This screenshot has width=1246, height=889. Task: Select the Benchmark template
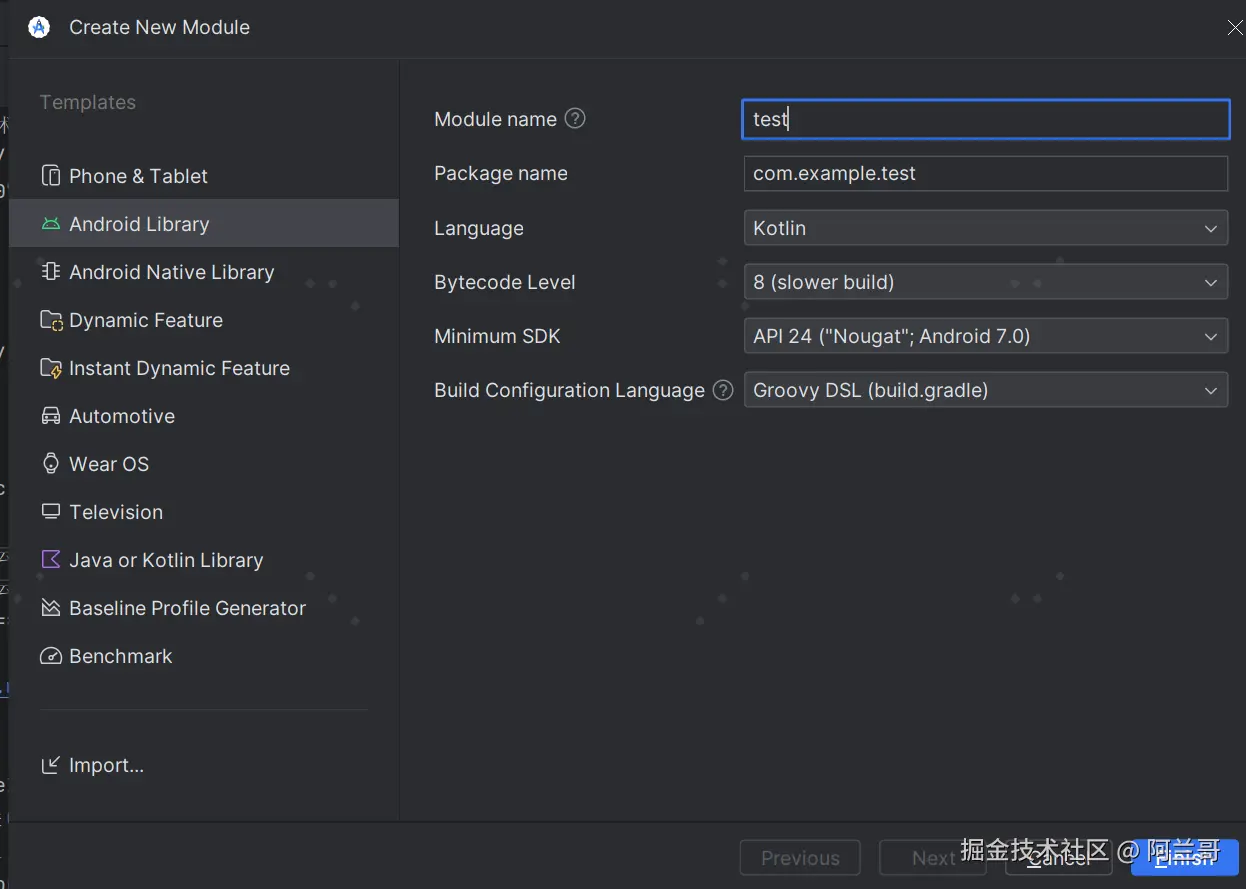204,656
